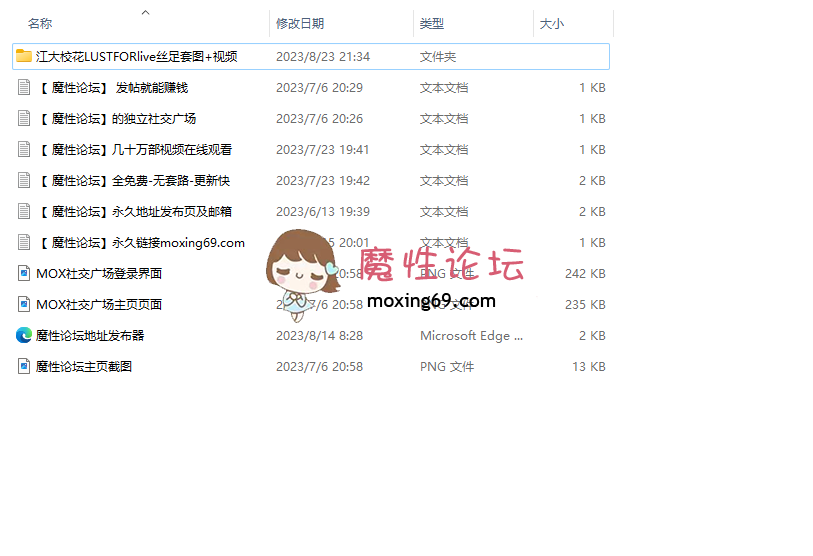813x556 pixels.
Task: Click PNG icon beside 魔性论坛主页截图
Action: pos(24,367)
